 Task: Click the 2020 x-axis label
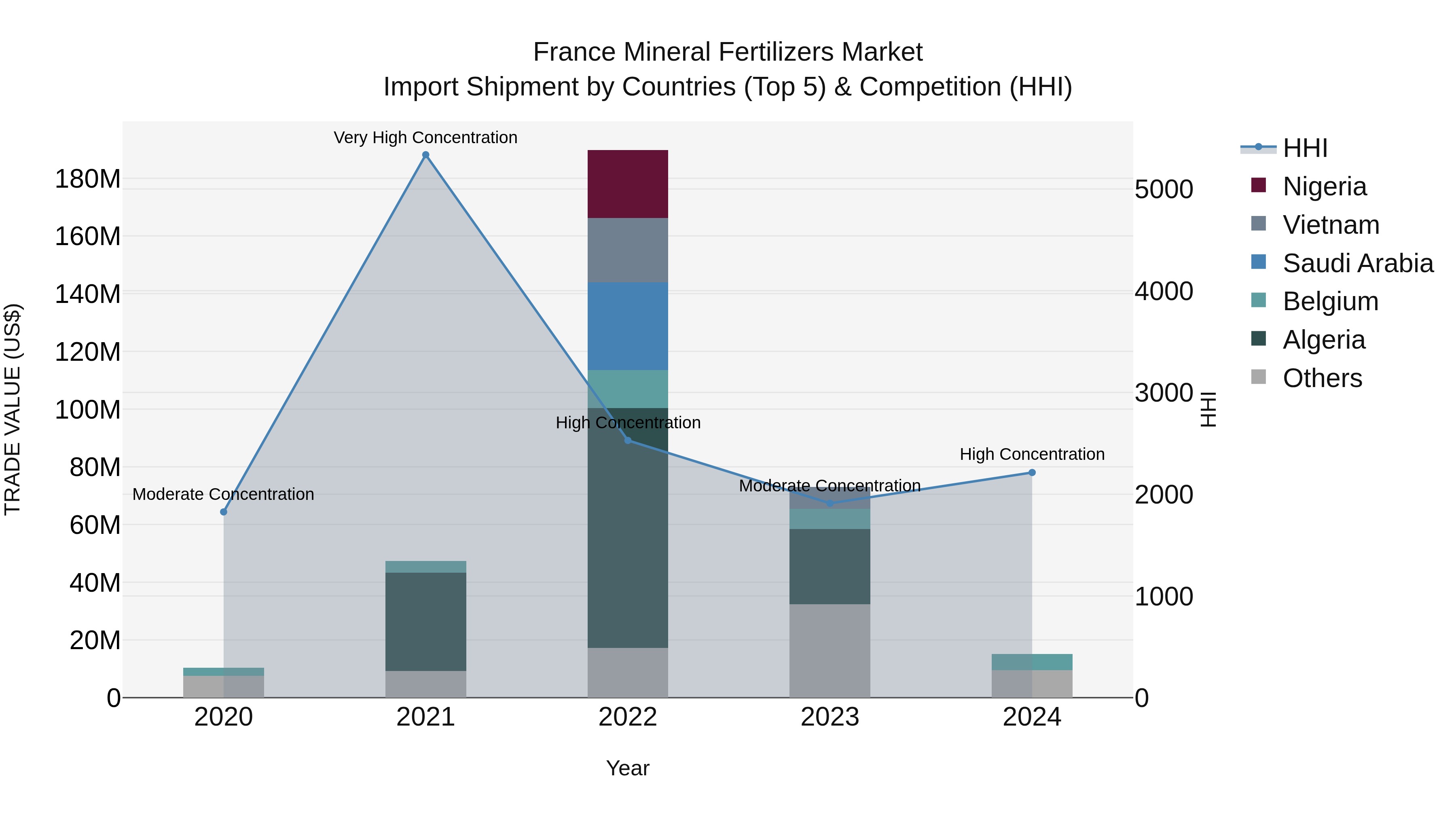[x=223, y=717]
